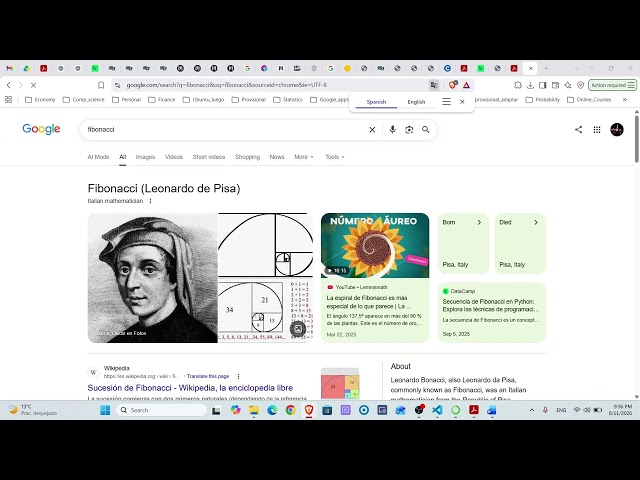Open the Google apps grid

click(597, 129)
